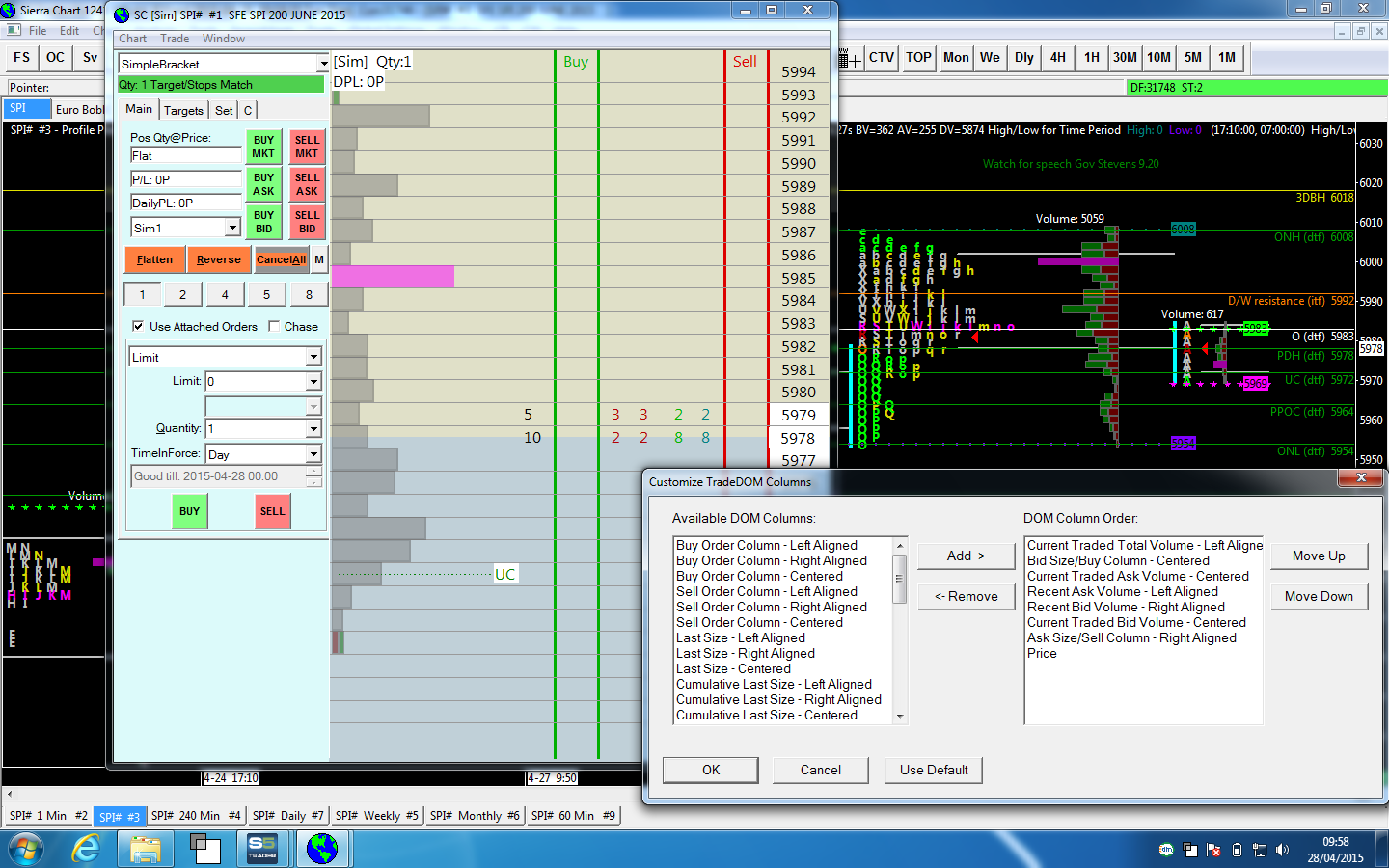Click the Move Up button
1389x868 pixels.
point(1318,556)
